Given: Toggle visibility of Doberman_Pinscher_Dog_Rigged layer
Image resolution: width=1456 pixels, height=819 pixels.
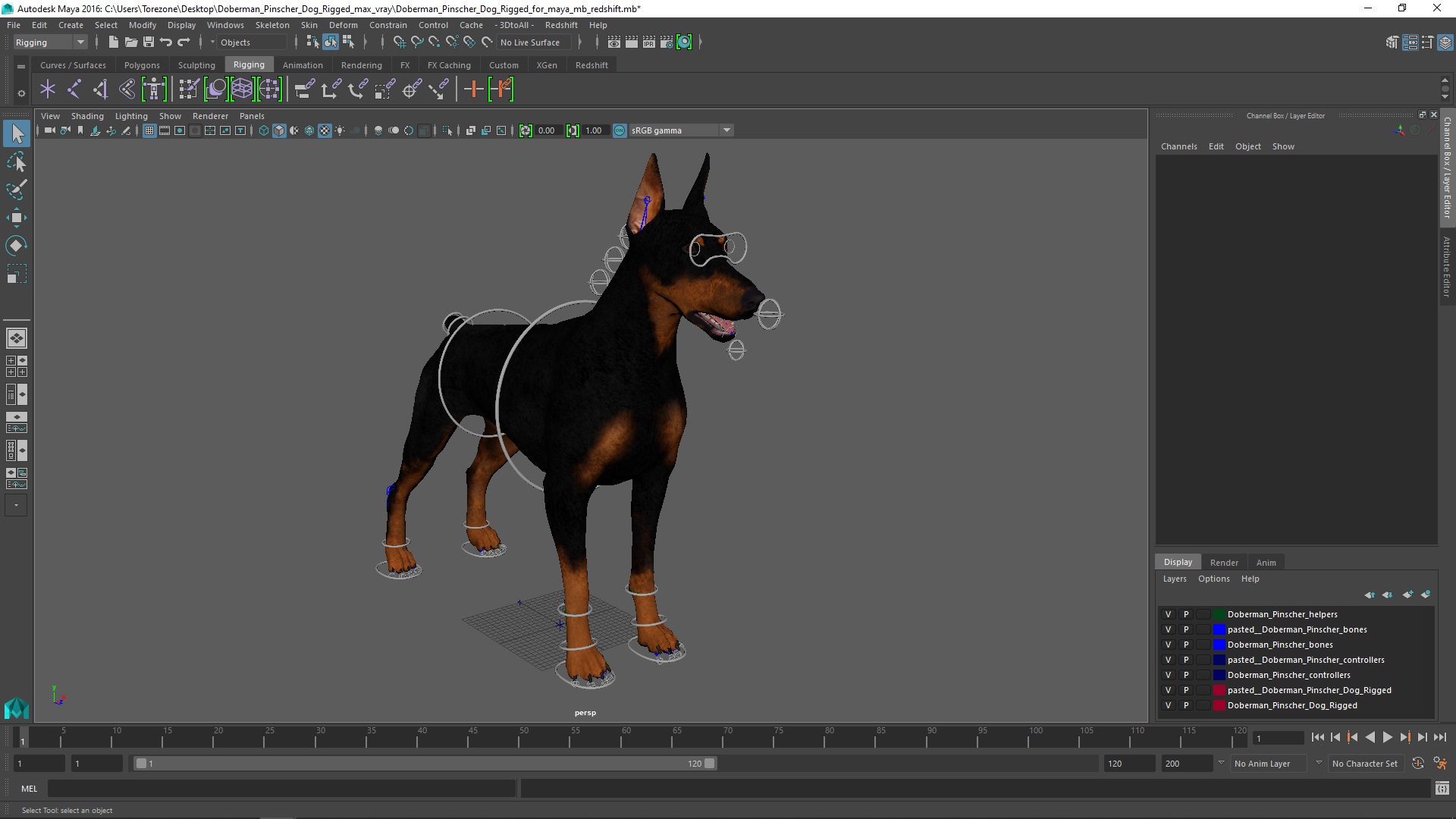Looking at the screenshot, I should pos(1168,705).
